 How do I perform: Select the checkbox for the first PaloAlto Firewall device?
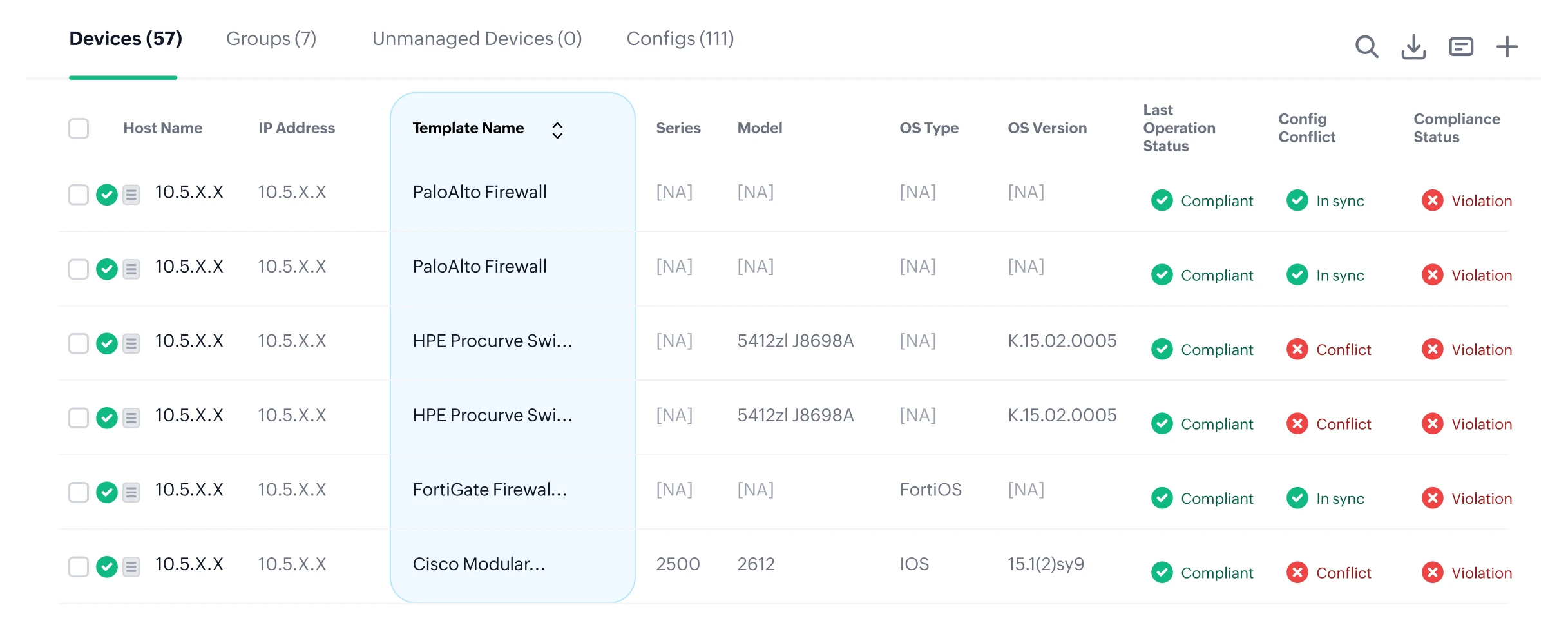pos(78,195)
